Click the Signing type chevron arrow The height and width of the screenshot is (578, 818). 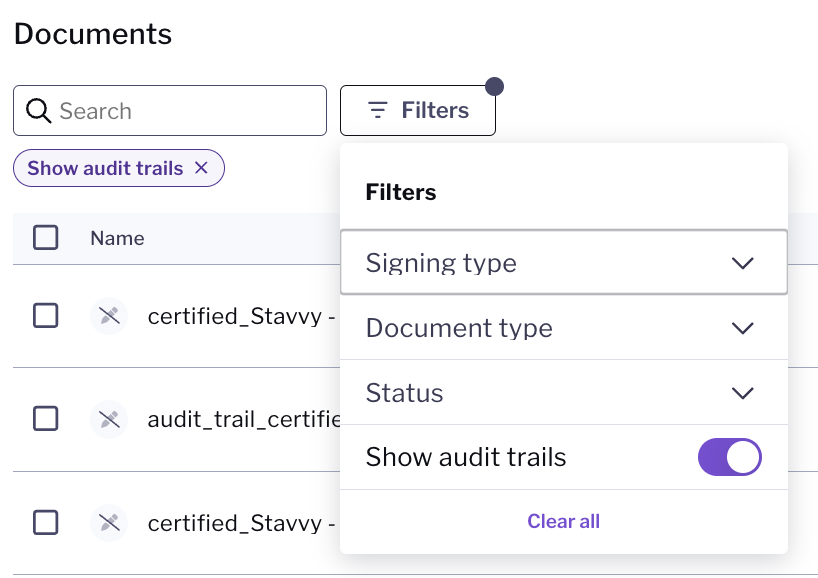(x=742, y=262)
